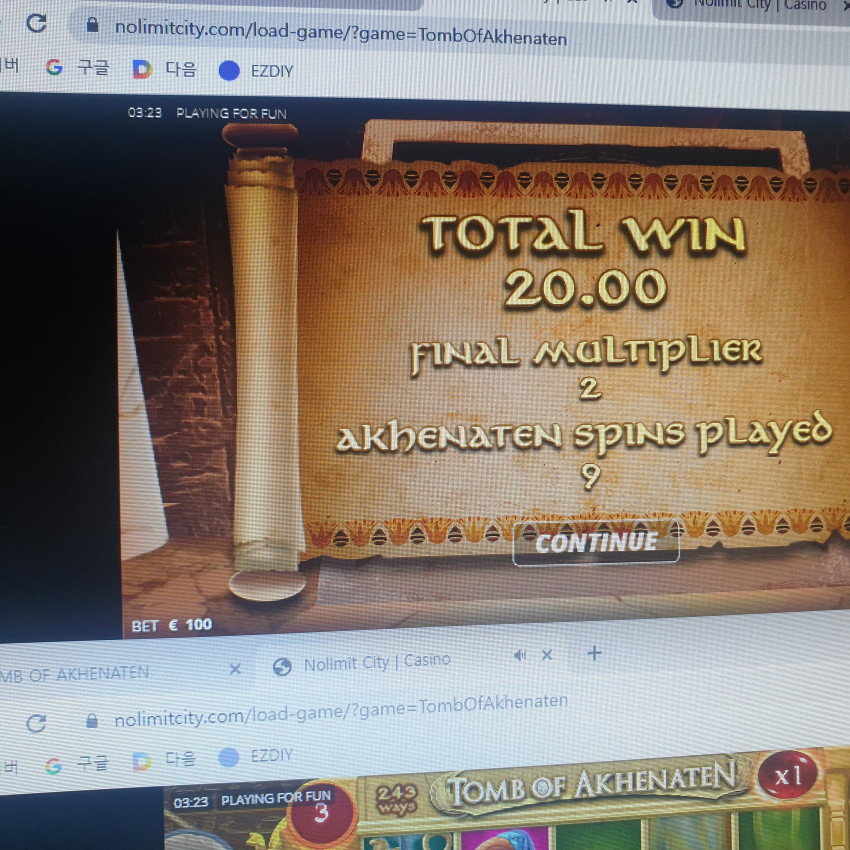Click the red x1 multiplier orb in lower game

[788, 775]
